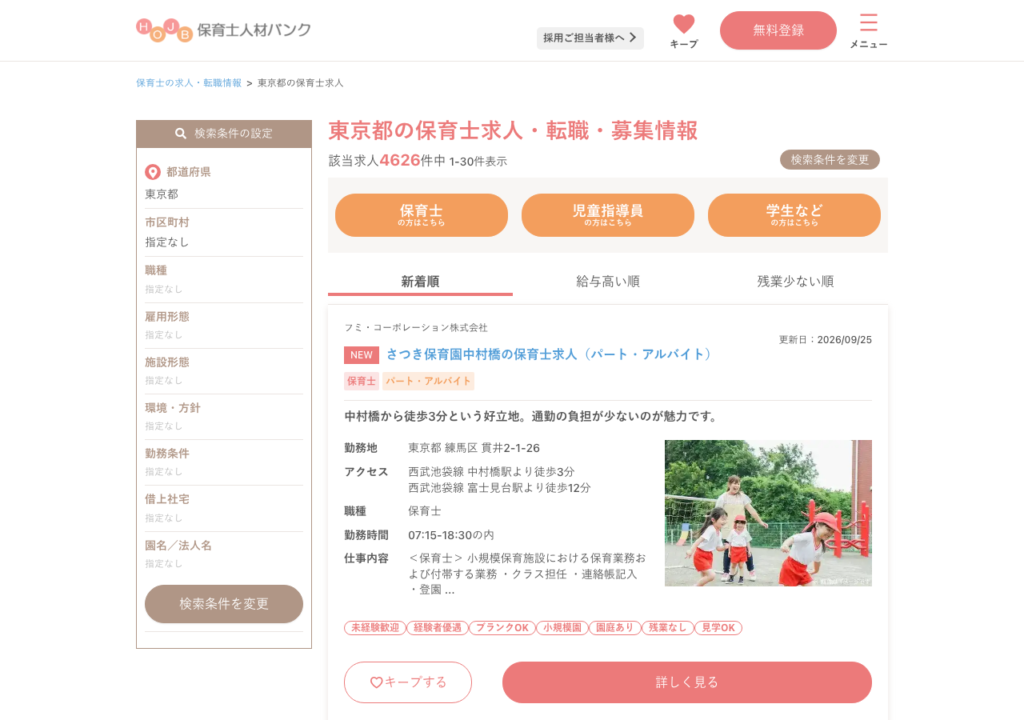Click the 園庭あり tag

(x=615, y=628)
